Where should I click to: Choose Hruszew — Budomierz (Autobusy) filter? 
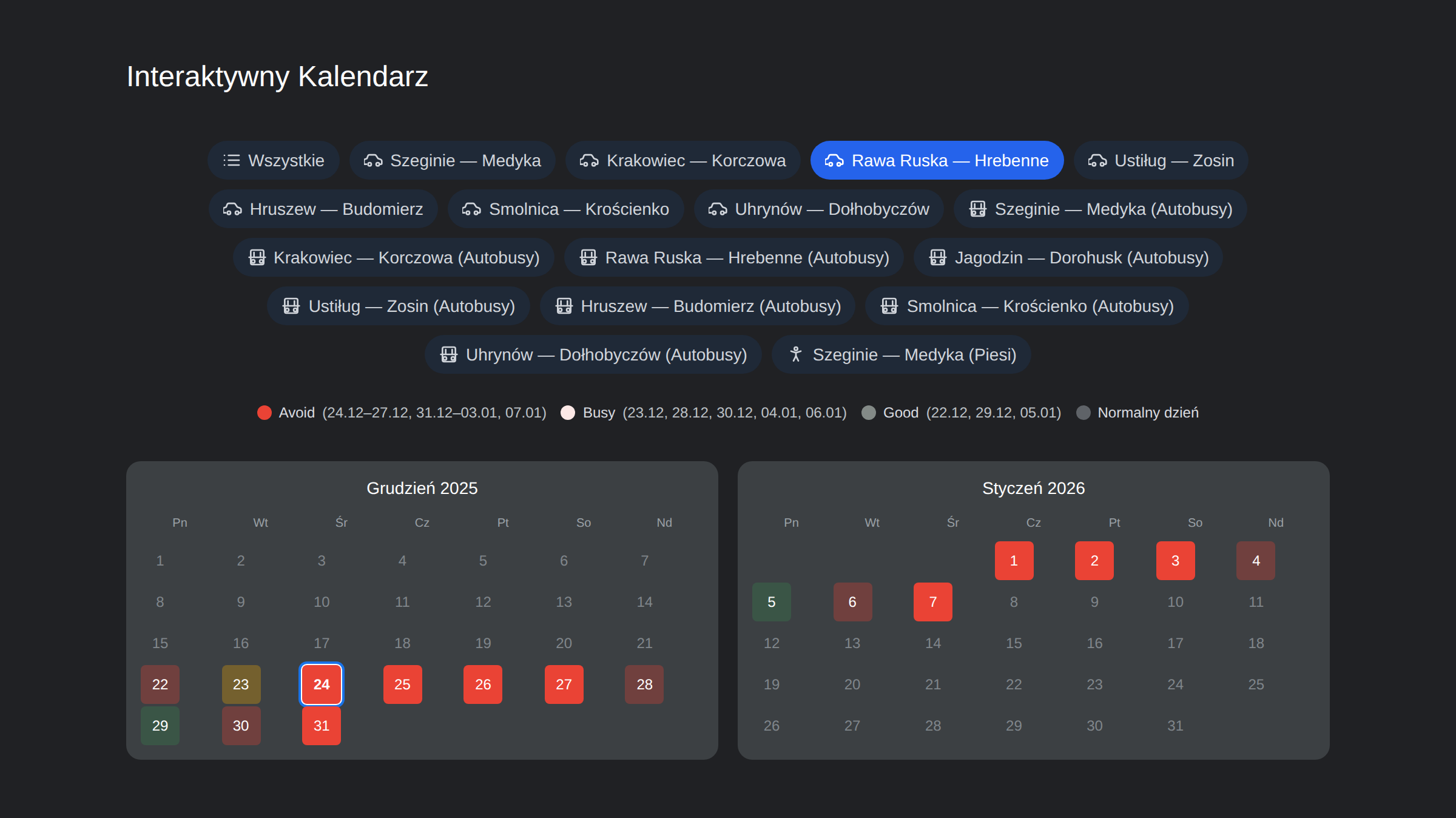tap(697, 306)
